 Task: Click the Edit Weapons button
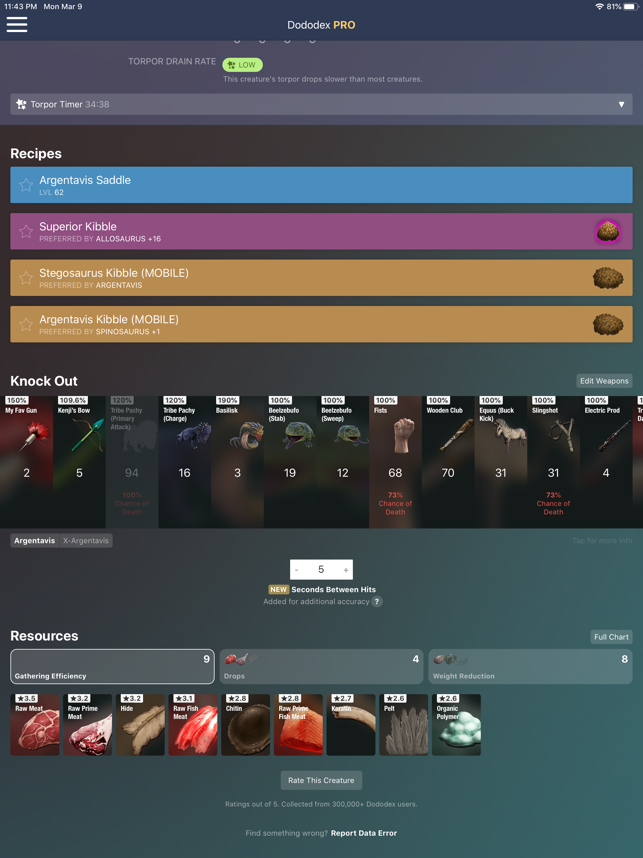604,381
